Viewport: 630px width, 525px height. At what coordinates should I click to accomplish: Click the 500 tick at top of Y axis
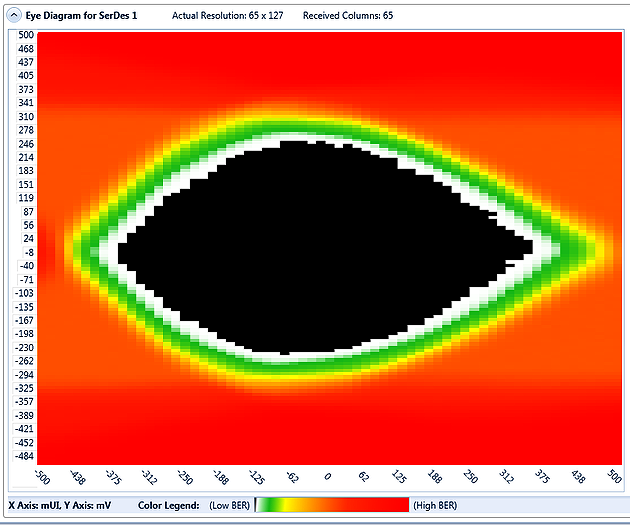click(x=25, y=34)
